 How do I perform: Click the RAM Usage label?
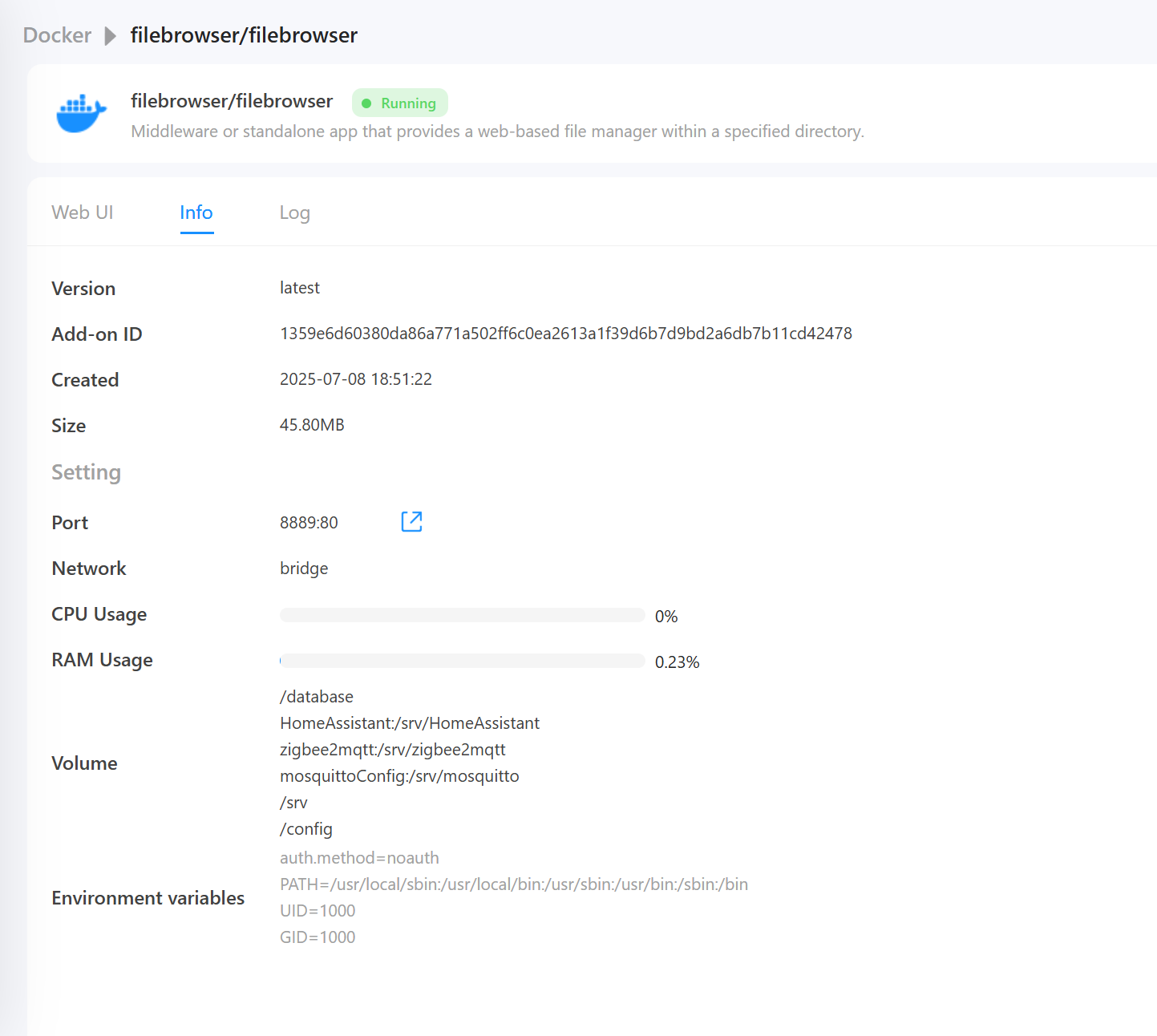(102, 660)
